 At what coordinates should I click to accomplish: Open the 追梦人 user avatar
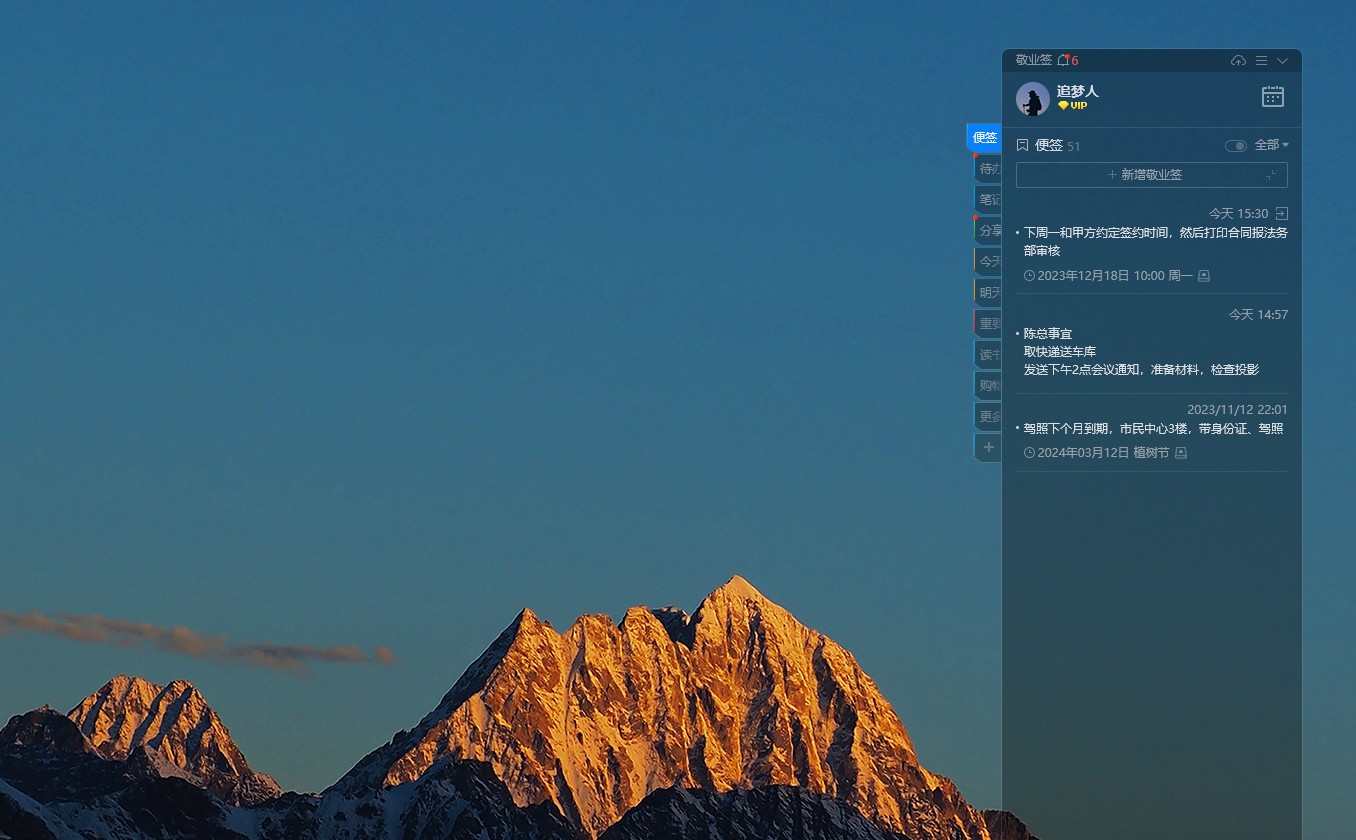click(1033, 99)
